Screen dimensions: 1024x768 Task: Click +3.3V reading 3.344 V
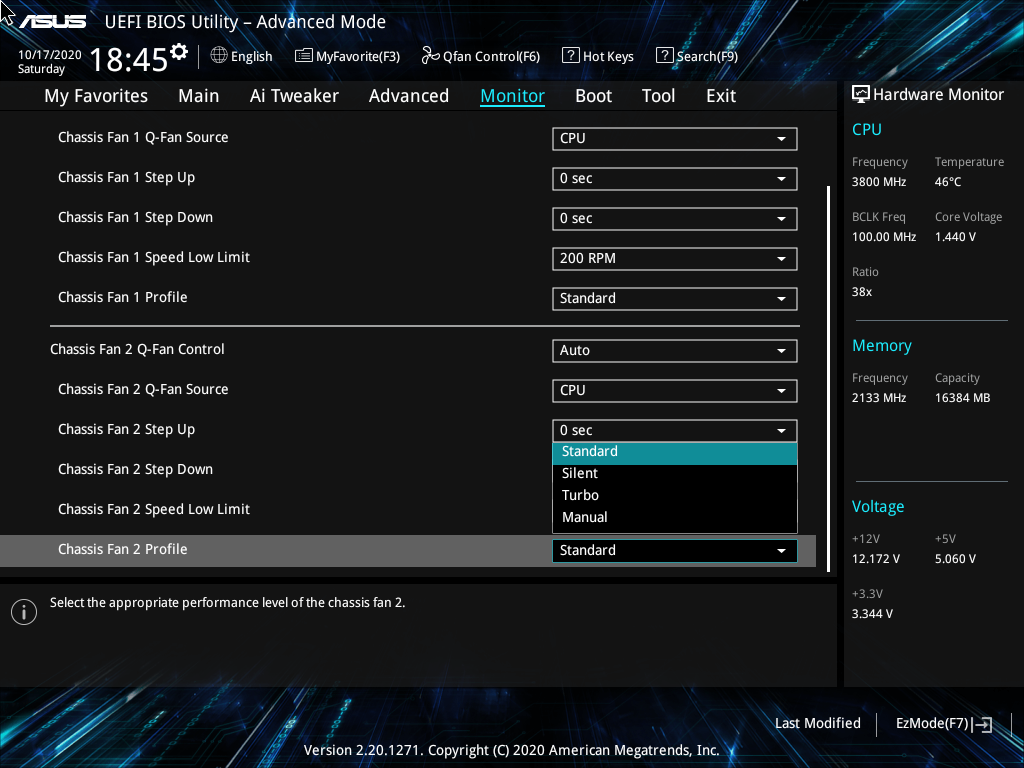(872, 614)
